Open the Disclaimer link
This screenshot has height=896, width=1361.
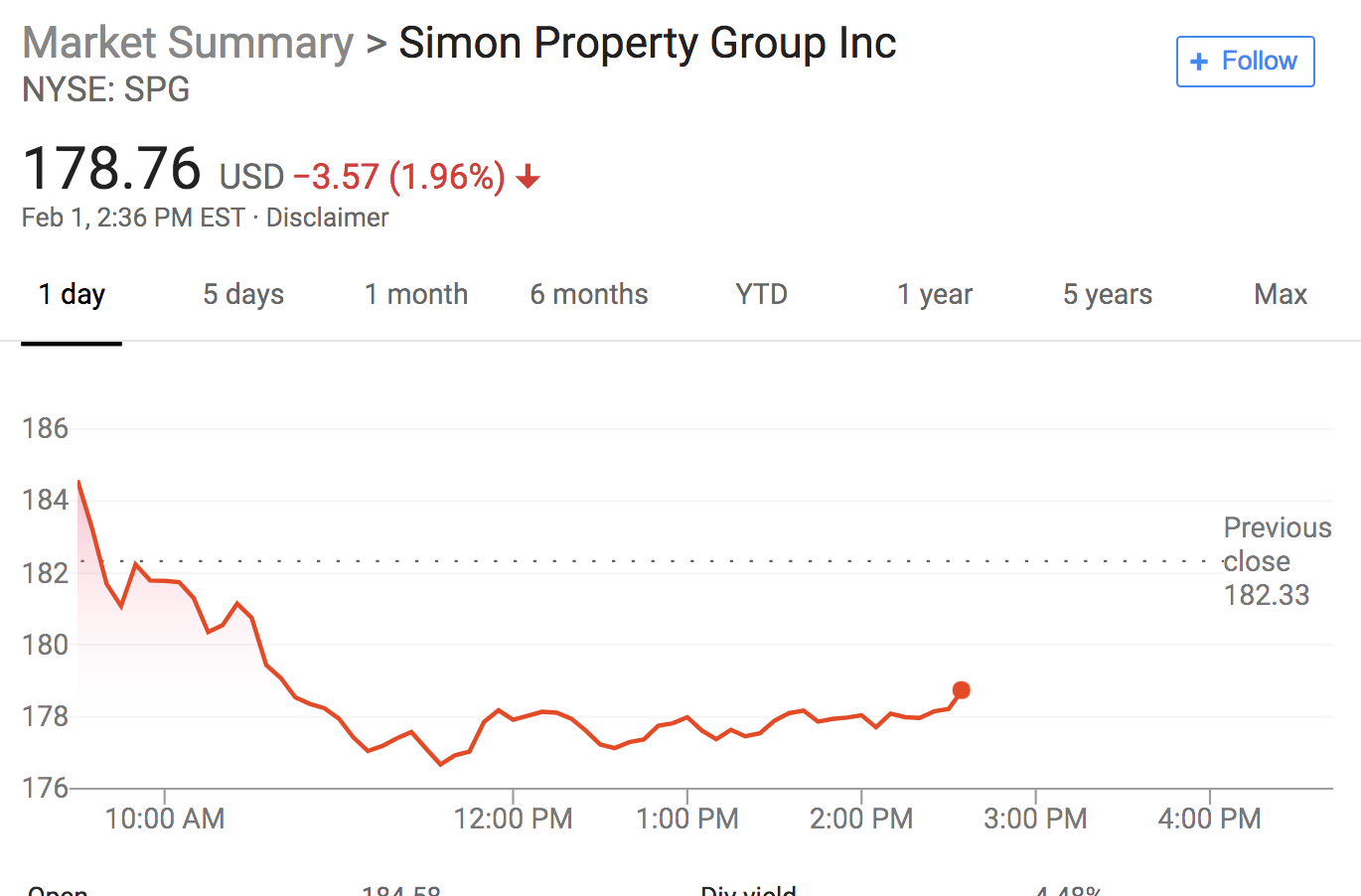[x=327, y=218]
